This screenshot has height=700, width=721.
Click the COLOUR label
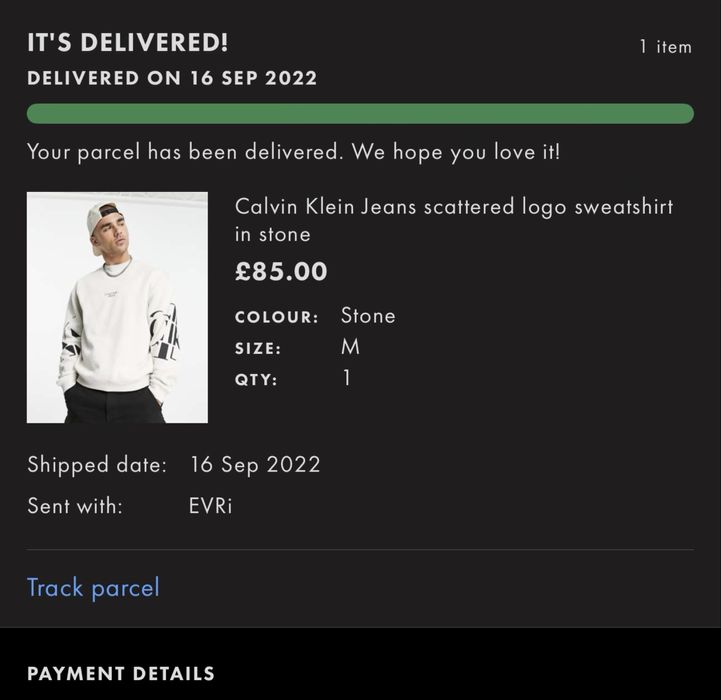[276, 317]
